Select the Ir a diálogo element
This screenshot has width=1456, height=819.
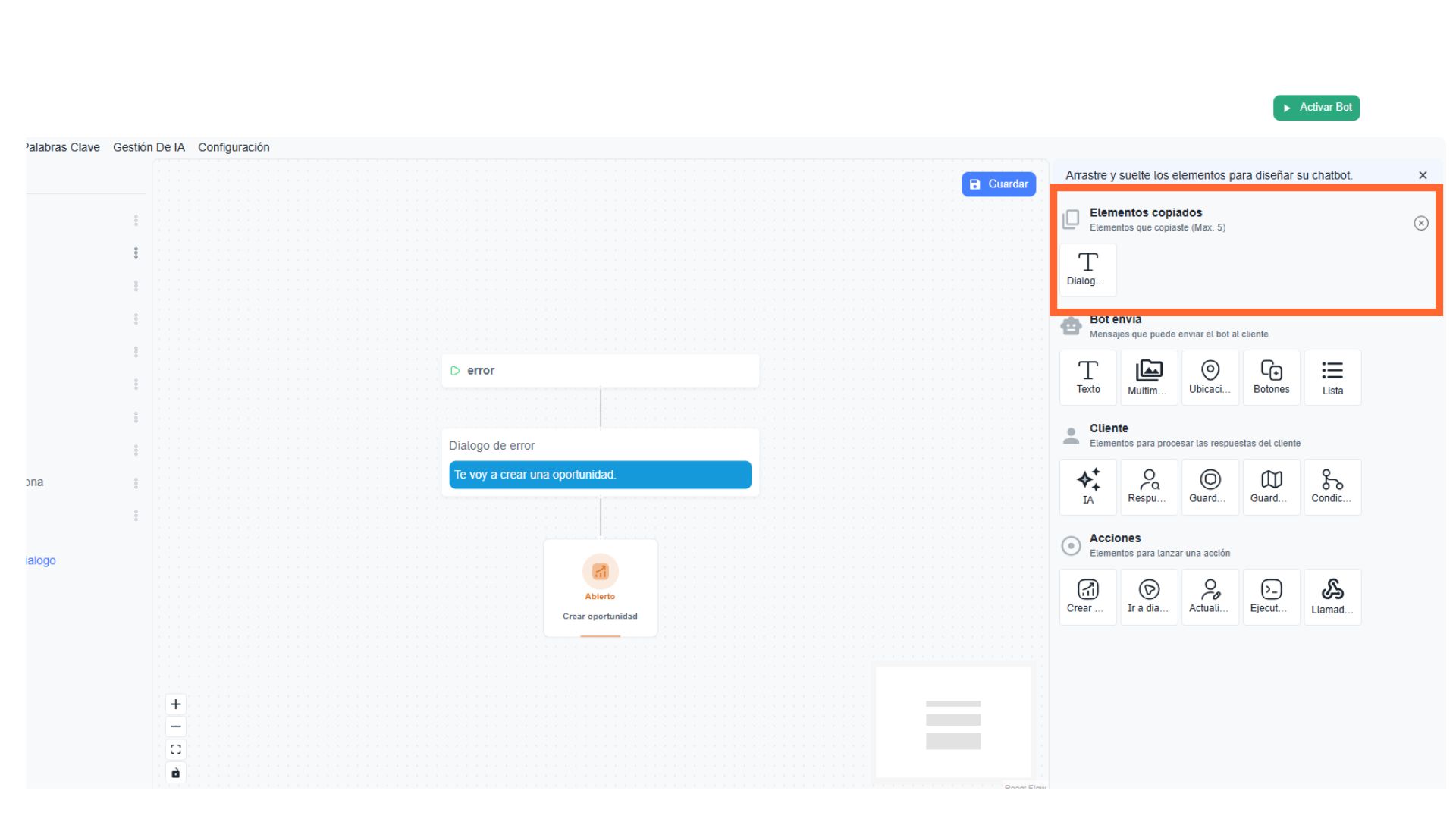1148,596
